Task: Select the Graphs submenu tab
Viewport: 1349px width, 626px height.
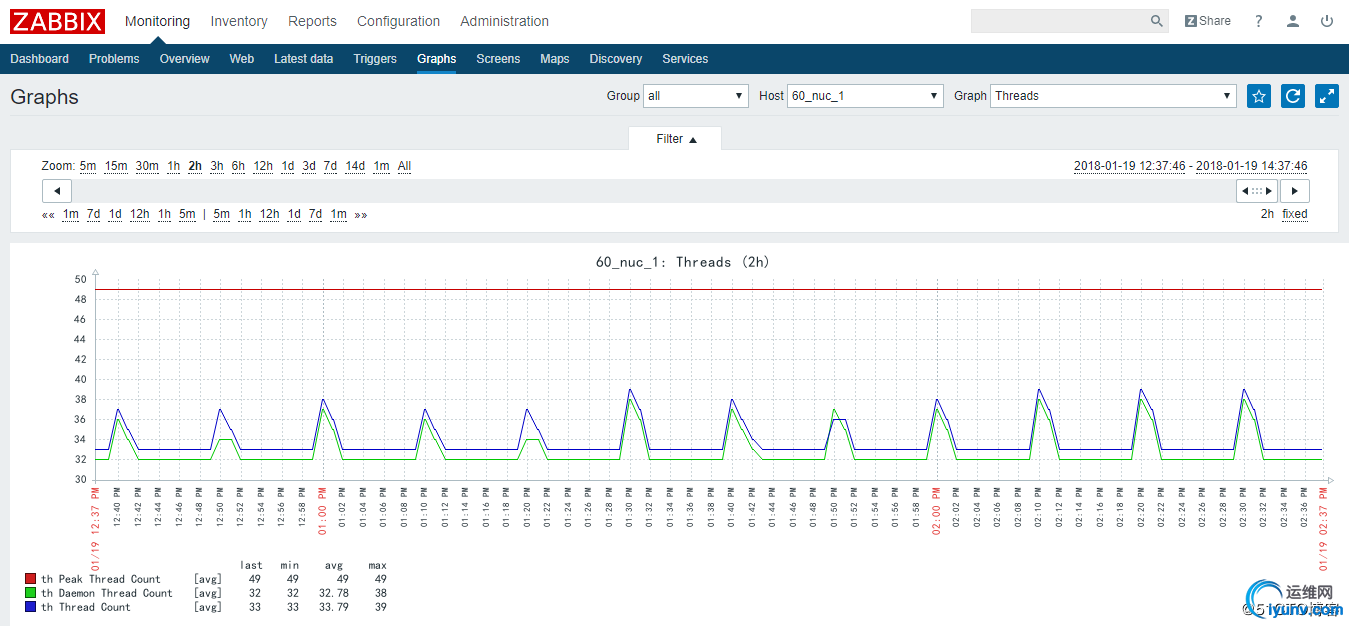Action: pos(437,59)
